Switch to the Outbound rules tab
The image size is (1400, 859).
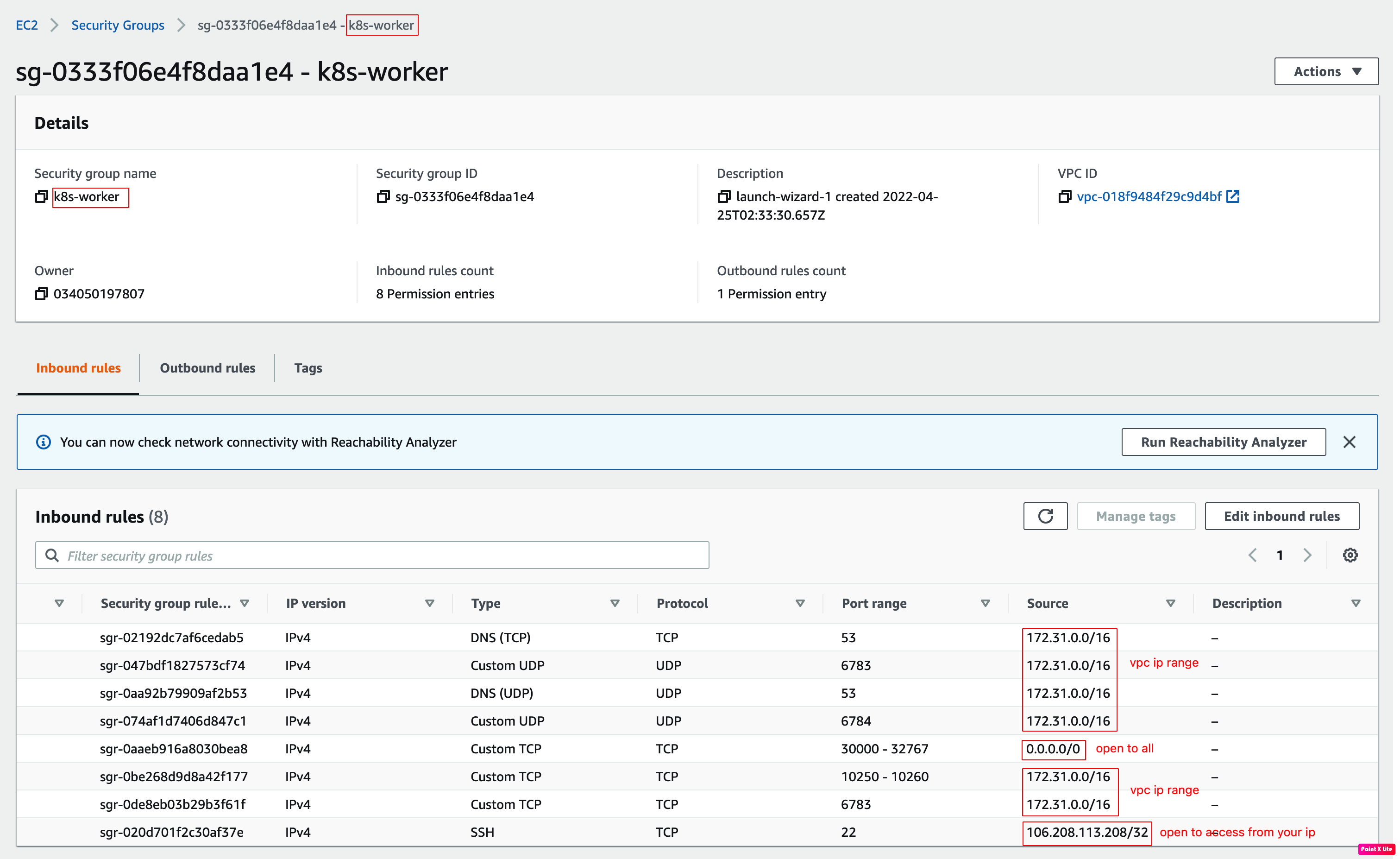click(207, 368)
